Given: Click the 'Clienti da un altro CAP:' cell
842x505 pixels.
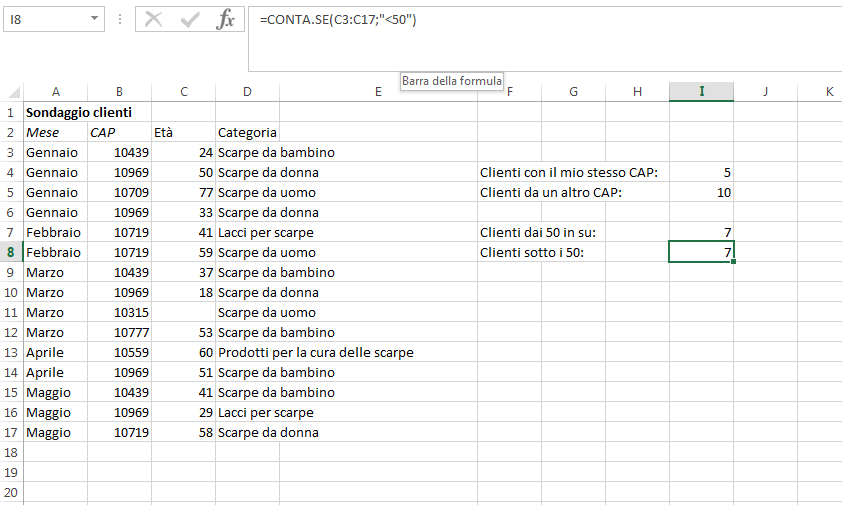Looking at the screenshot, I should click(551, 192).
